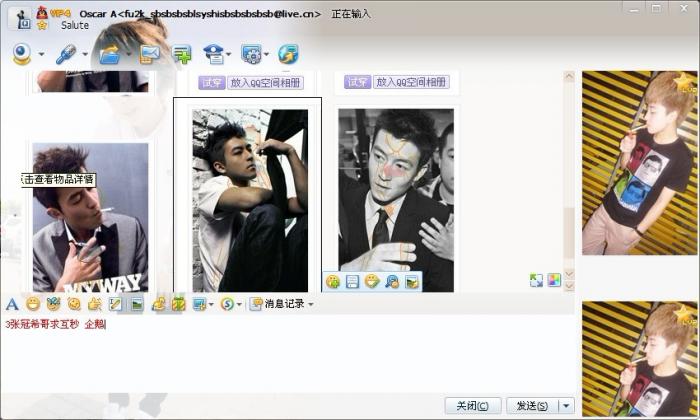Click 放入QQ空间相册 above the middle photo
This screenshot has height=420, width=700.
(265, 83)
